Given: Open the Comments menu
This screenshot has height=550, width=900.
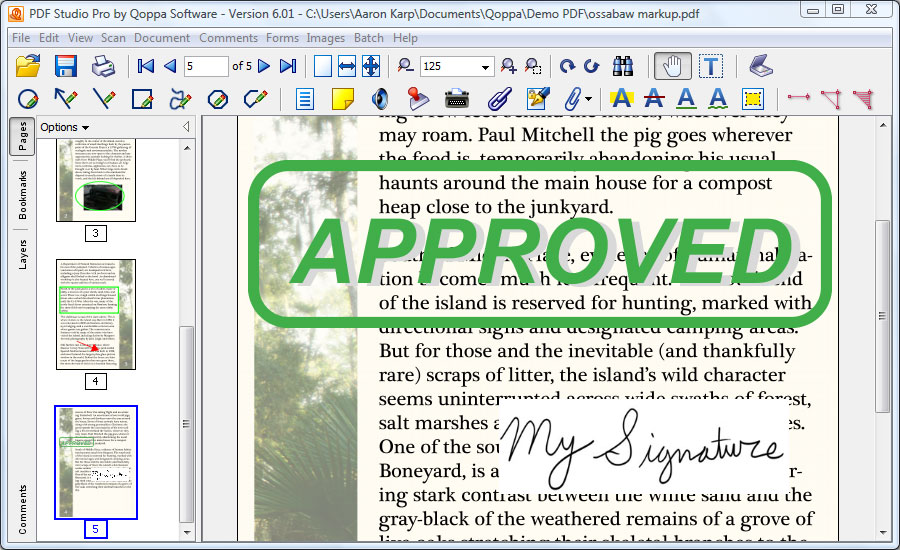Looking at the screenshot, I should click(x=228, y=38).
